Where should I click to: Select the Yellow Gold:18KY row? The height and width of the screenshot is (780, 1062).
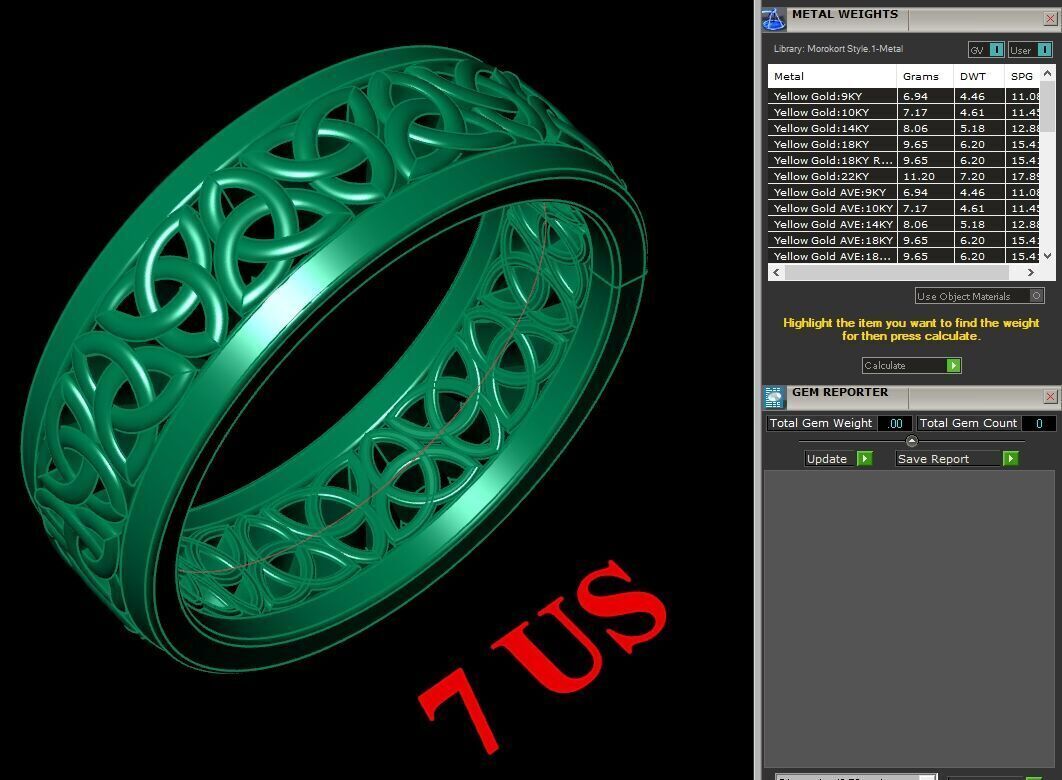pyautogui.click(x=904, y=144)
